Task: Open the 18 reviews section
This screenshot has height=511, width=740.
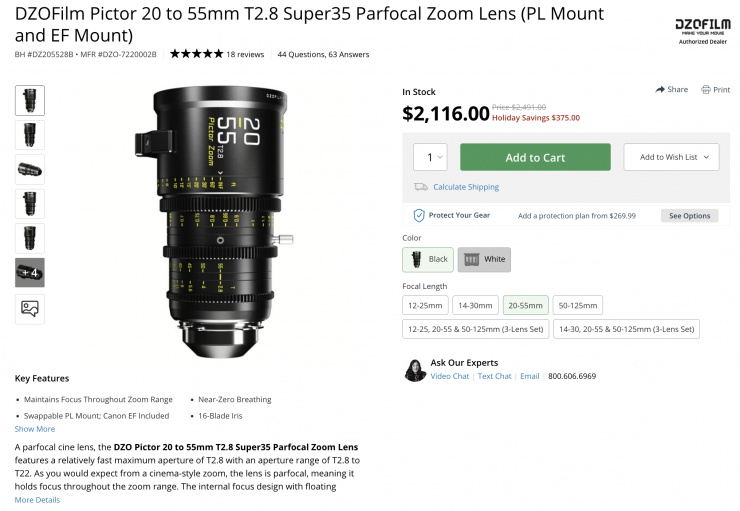Action: coord(245,53)
